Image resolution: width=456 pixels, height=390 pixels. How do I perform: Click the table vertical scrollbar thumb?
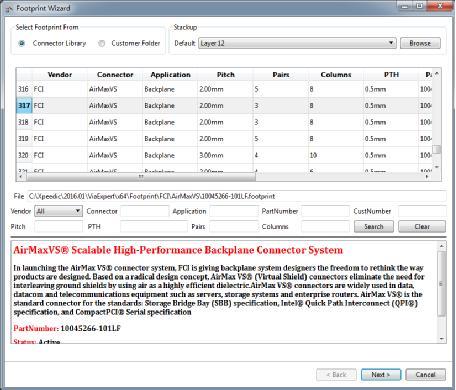click(x=437, y=150)
